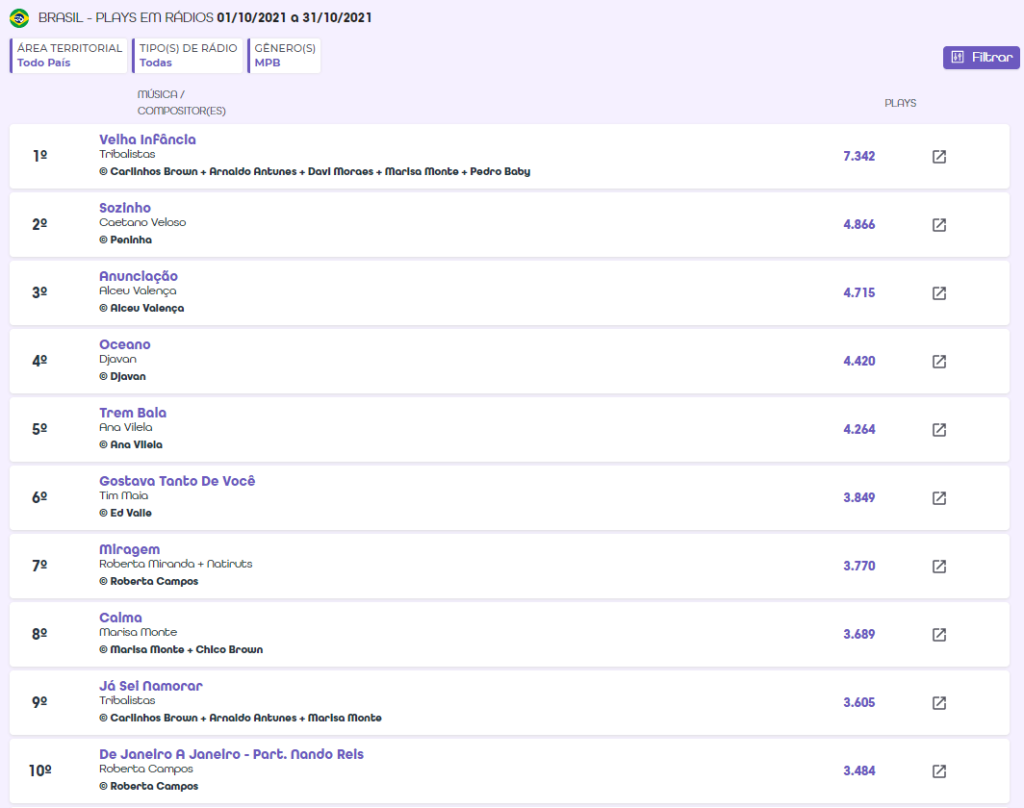Click the open icon for Trem Bala
This screenshot has width=1024, height=808.
pos(939,430)
